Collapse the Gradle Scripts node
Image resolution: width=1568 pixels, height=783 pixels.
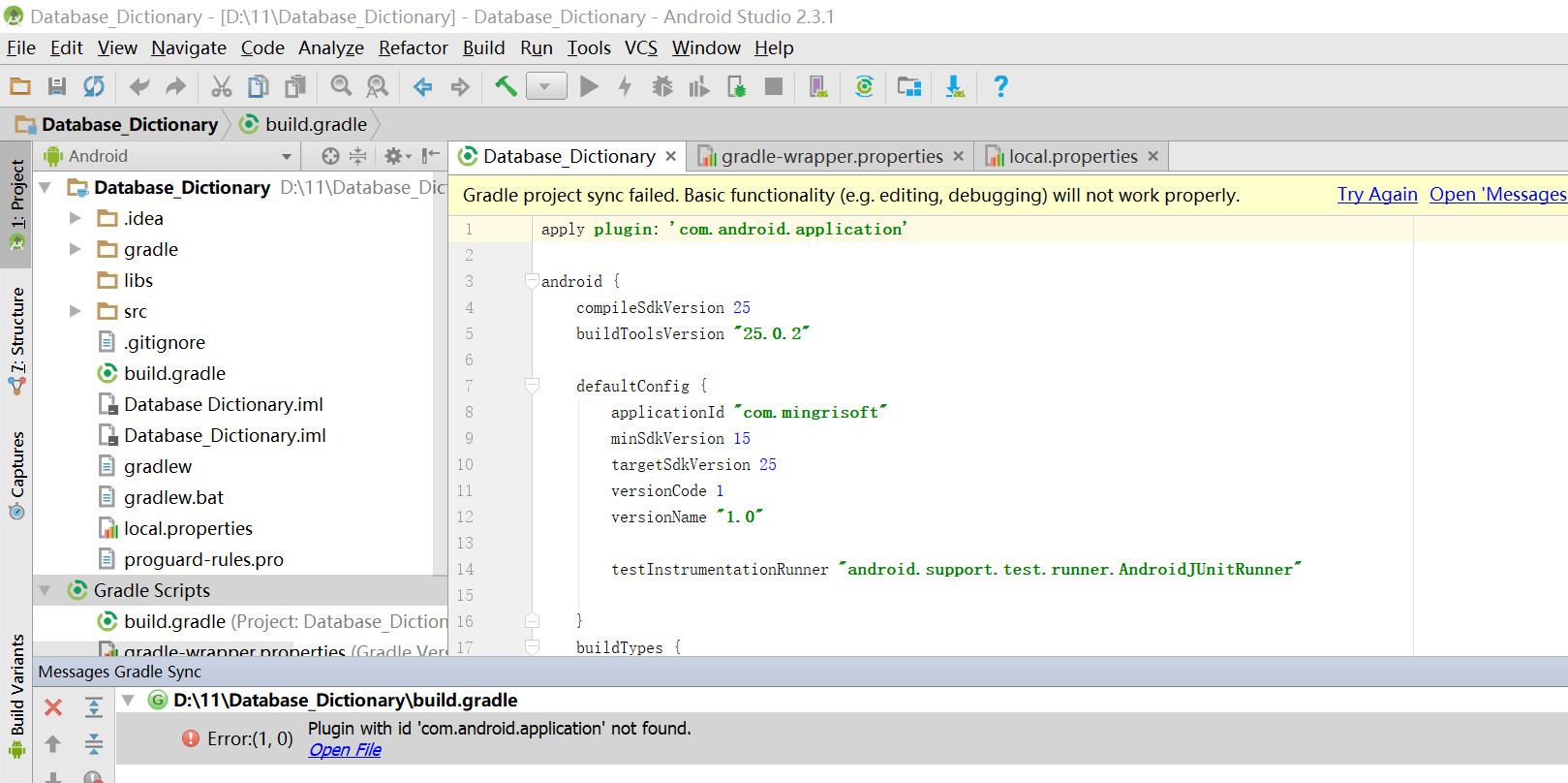point(46,590)
